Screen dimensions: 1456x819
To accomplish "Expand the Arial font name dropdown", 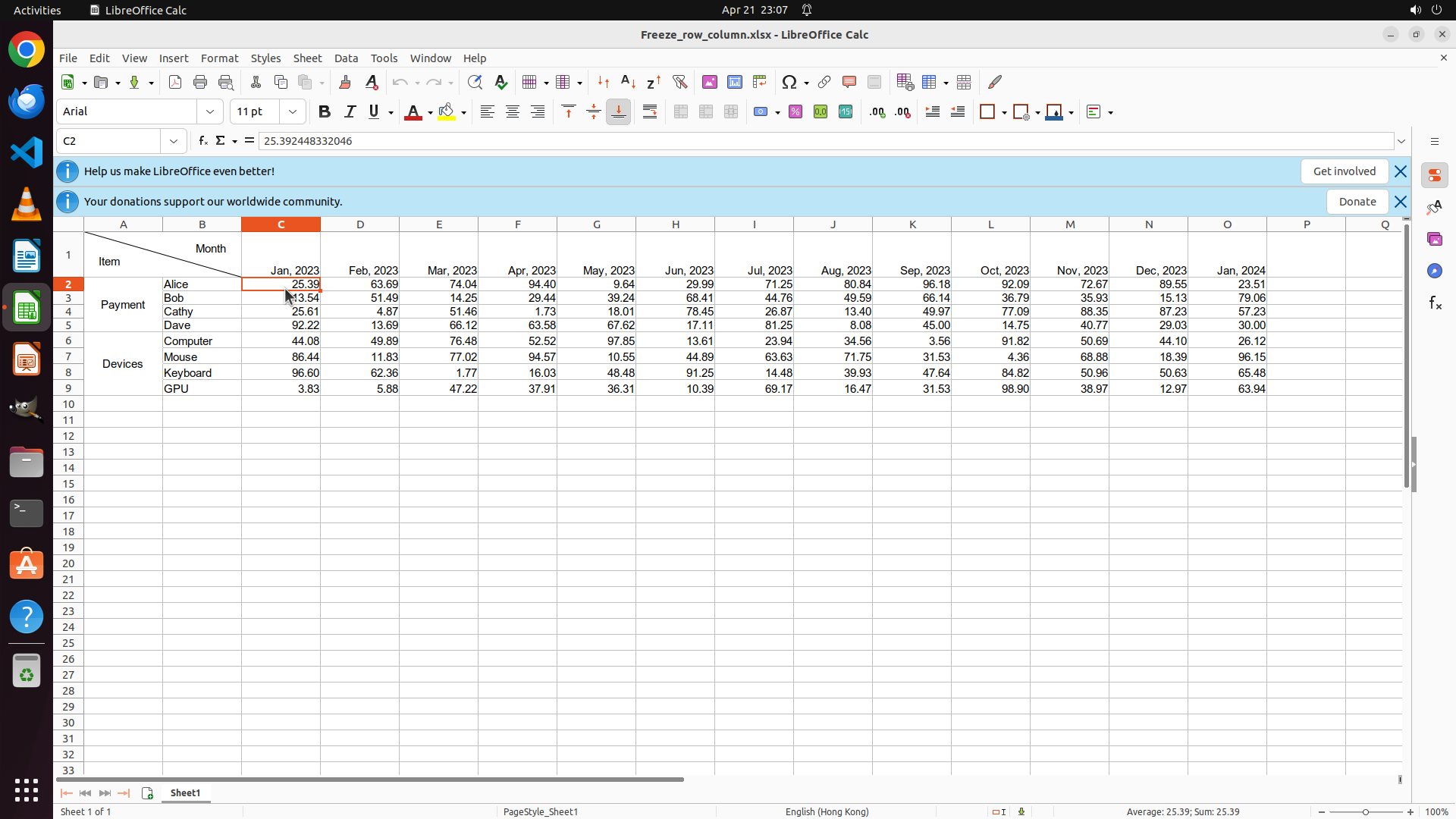I will [x=210, y=112].
